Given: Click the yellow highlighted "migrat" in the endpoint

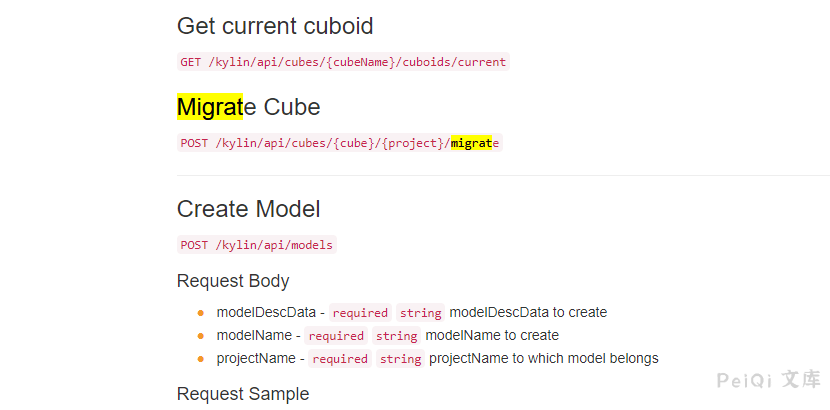Looking at the screenshot, I should click(471, 143).
